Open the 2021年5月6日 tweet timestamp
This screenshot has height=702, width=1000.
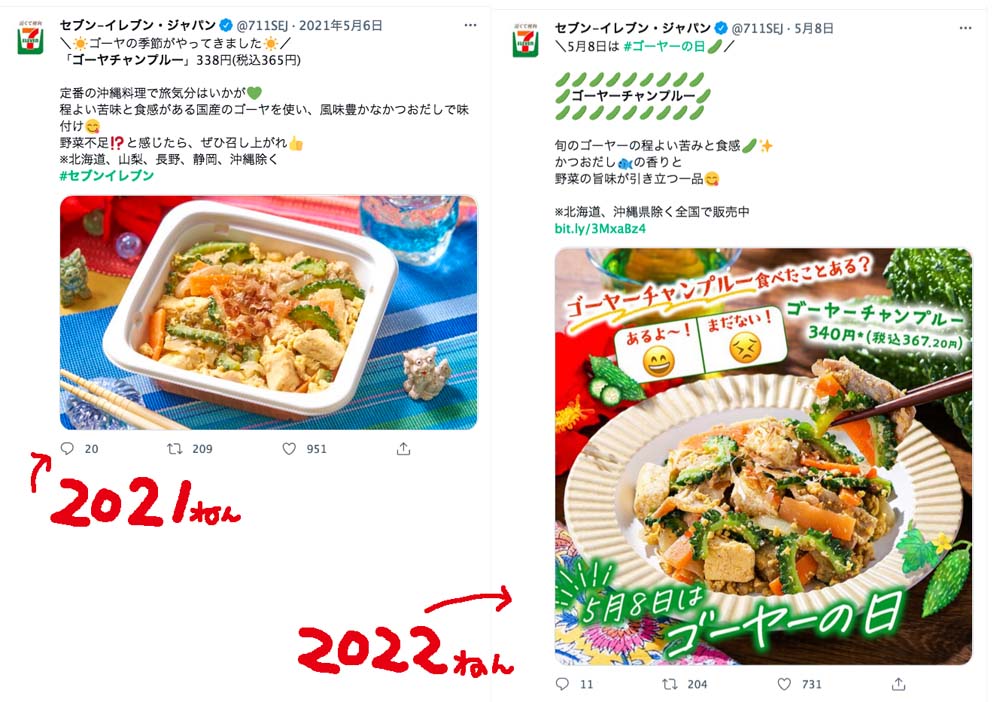click(x=341, y=26)
